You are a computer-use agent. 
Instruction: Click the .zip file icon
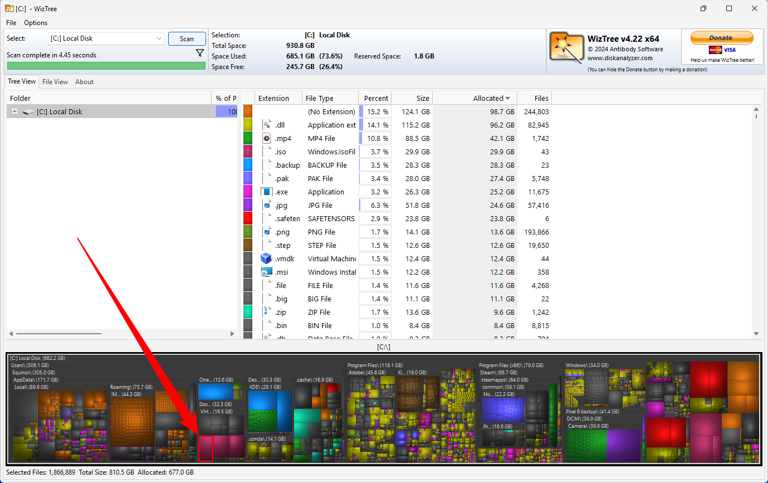267,312
